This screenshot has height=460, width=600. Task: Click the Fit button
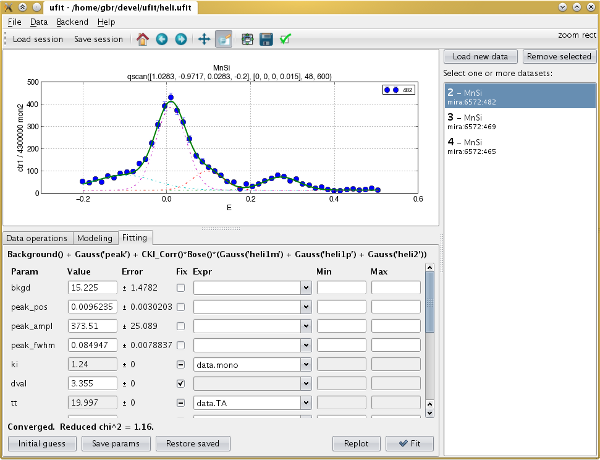point(409,444)
